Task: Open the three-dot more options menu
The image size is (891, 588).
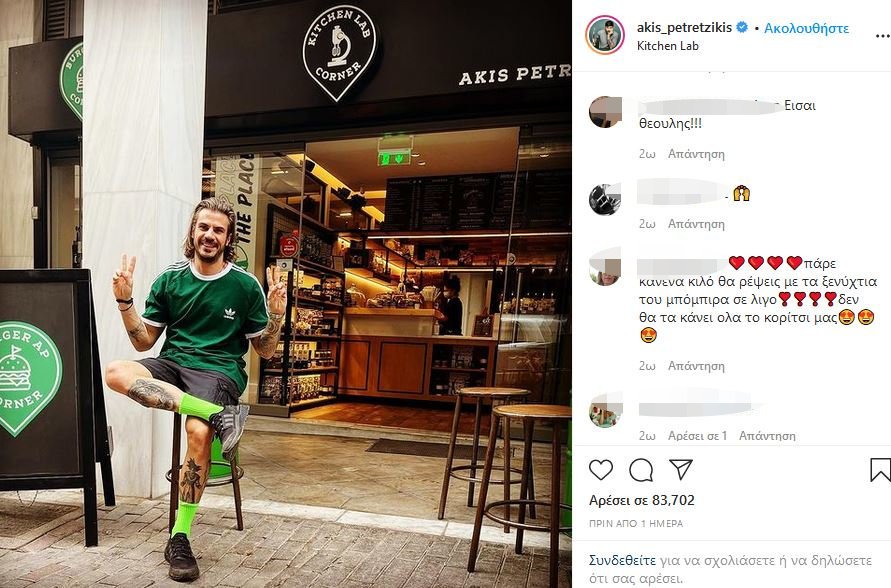Action: (x=882, y=36)
